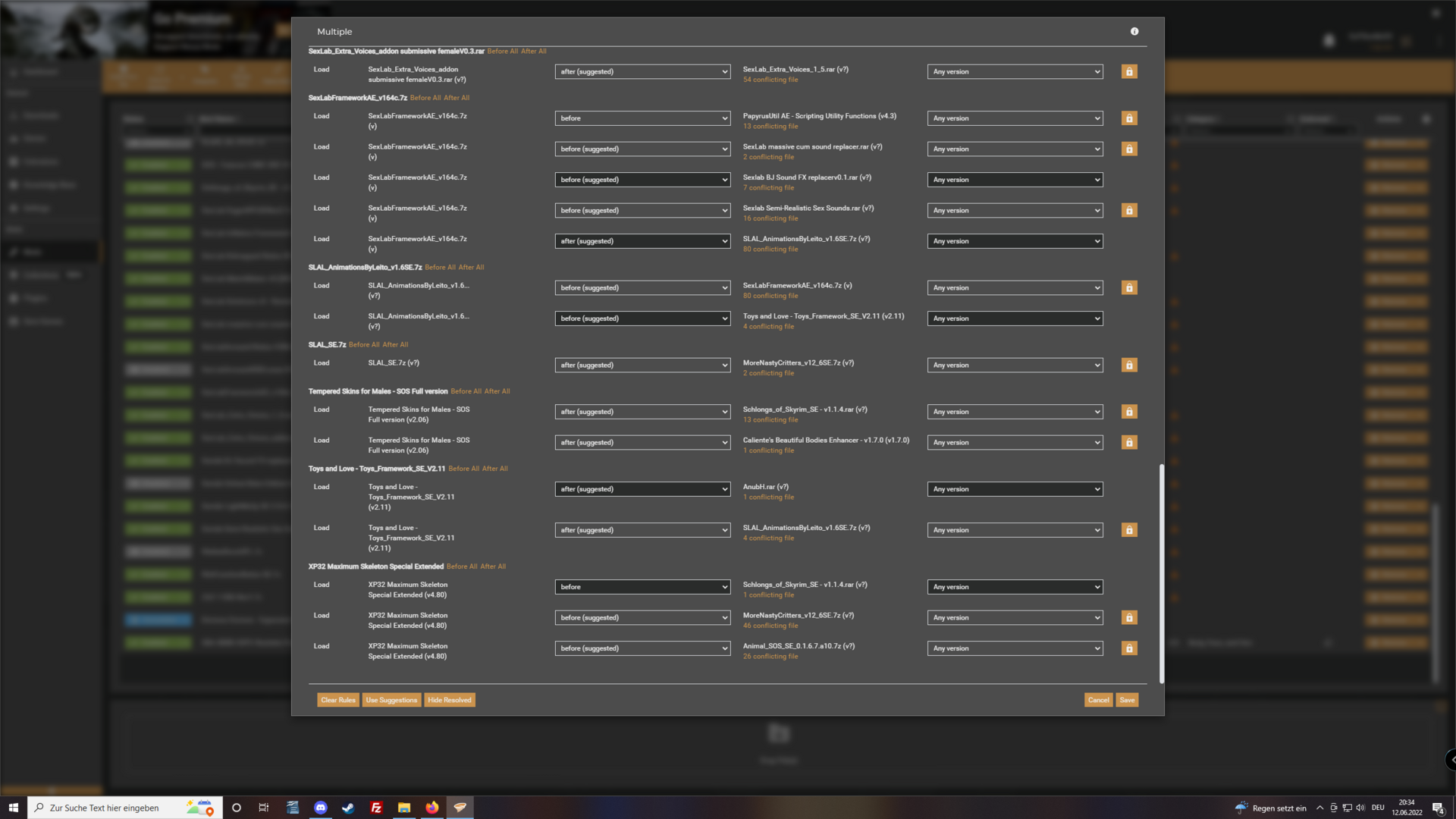Toggle lock icon beside PapyrusUtil AE rule
This screenshot has height=819, width=1456.
[x=1129, y=118]
